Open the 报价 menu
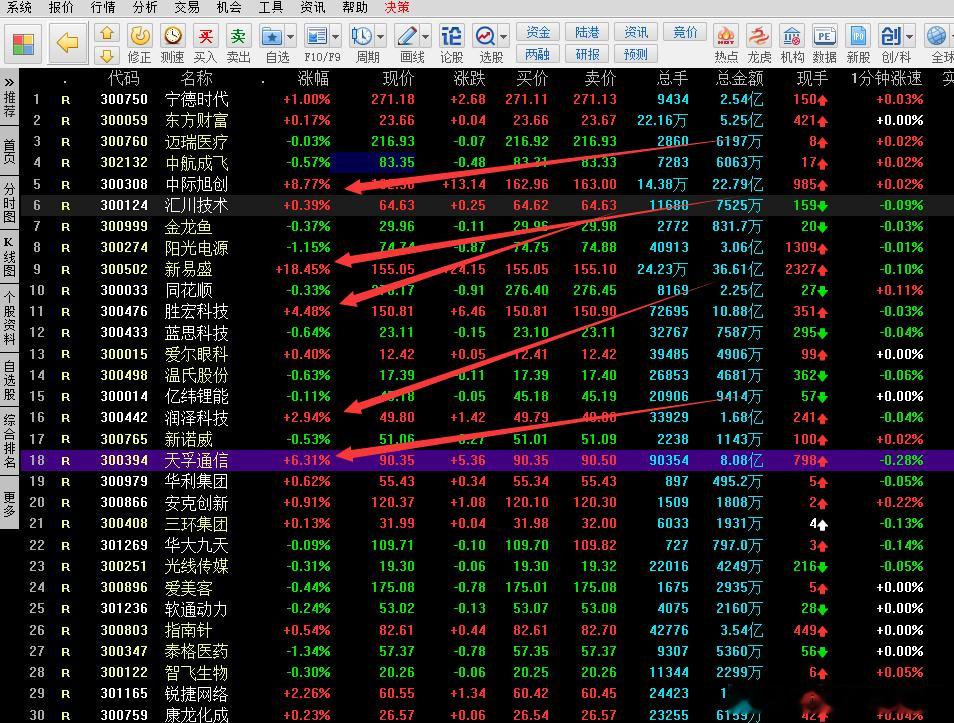 [x=60, y=7]
